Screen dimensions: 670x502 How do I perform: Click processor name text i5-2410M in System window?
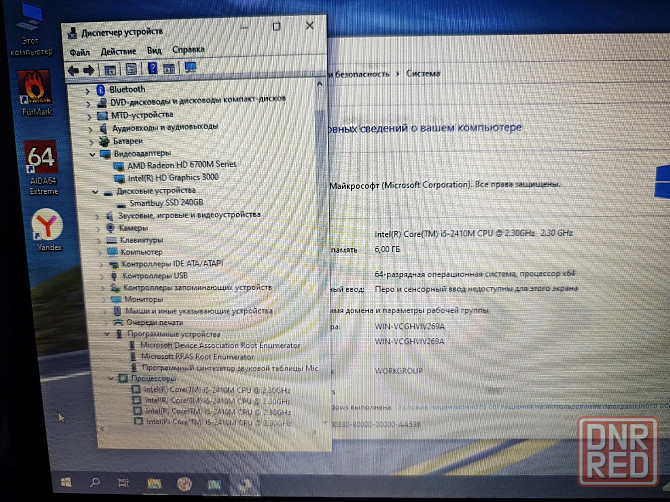click(x=473, y=233)
